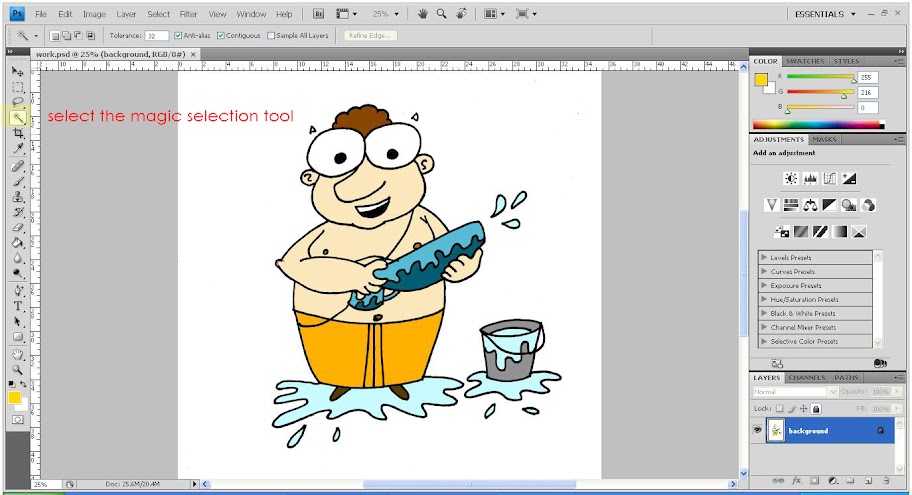Viewport: 912px width, 495px height.
Task: Add a Curves adjustment
Action: point(829,179)
